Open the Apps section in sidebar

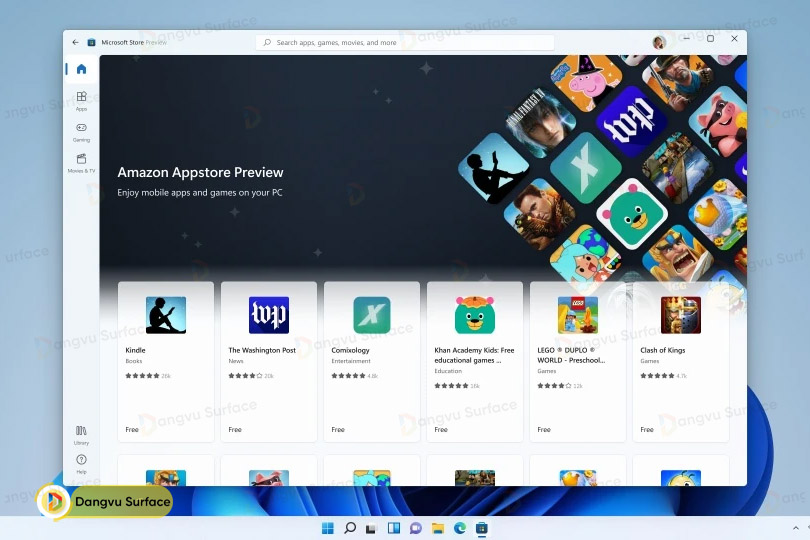pyautogui.click(x=82, y=101)
